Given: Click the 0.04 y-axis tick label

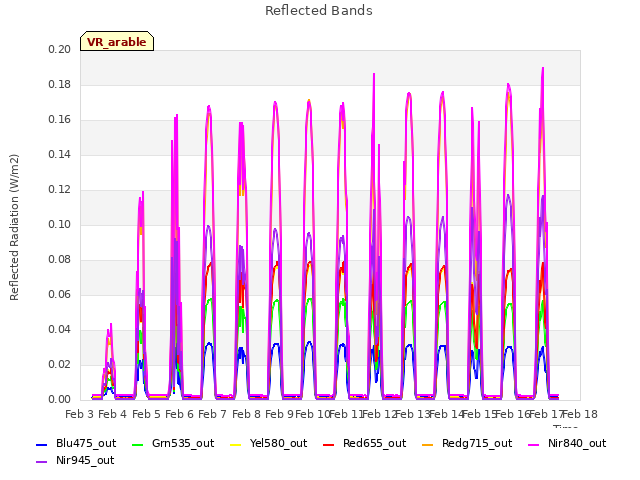Looking at the screenshot, I should point(59,330).
